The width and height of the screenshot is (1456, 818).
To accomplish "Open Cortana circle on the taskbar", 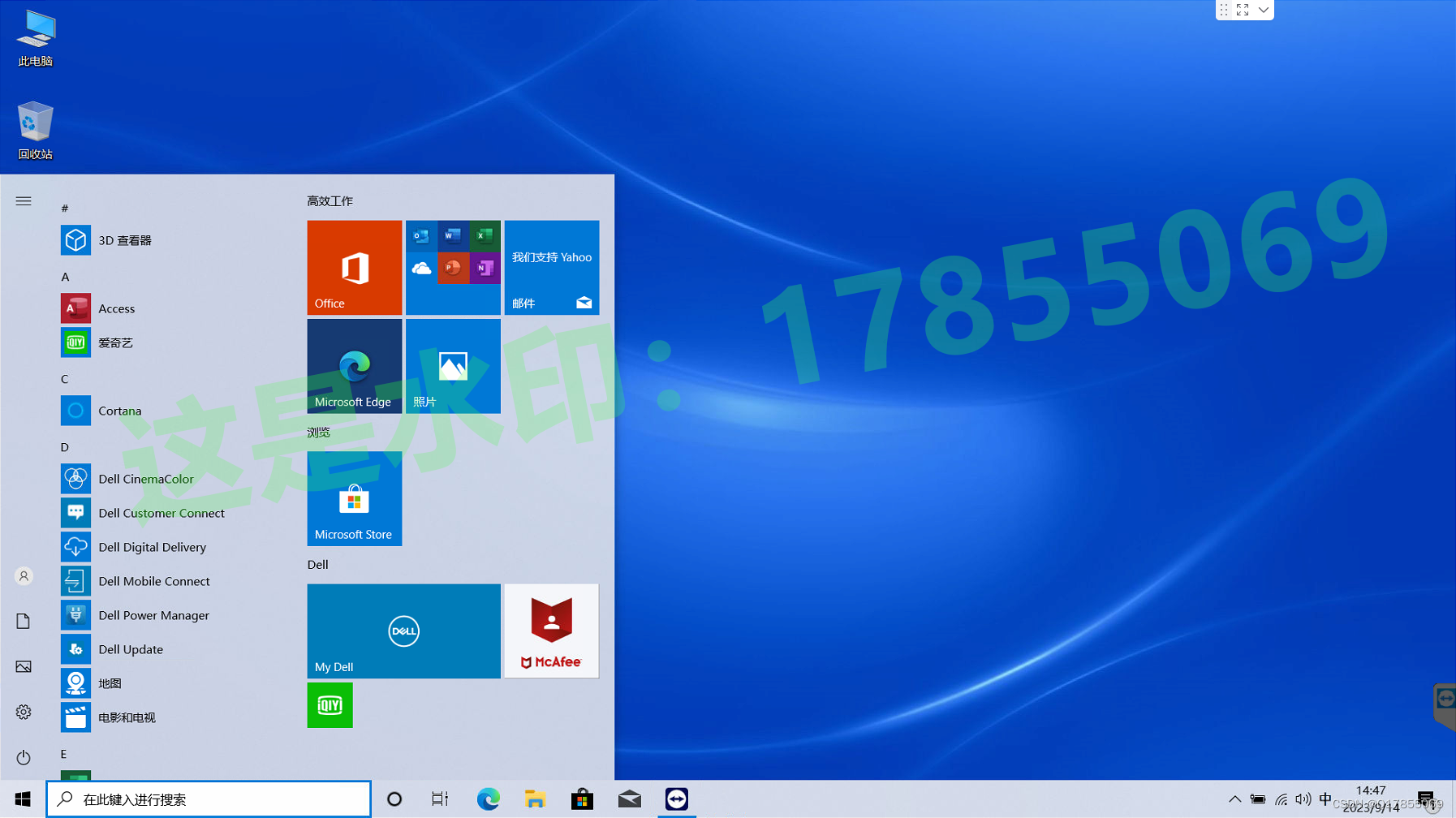I will 394,799.
